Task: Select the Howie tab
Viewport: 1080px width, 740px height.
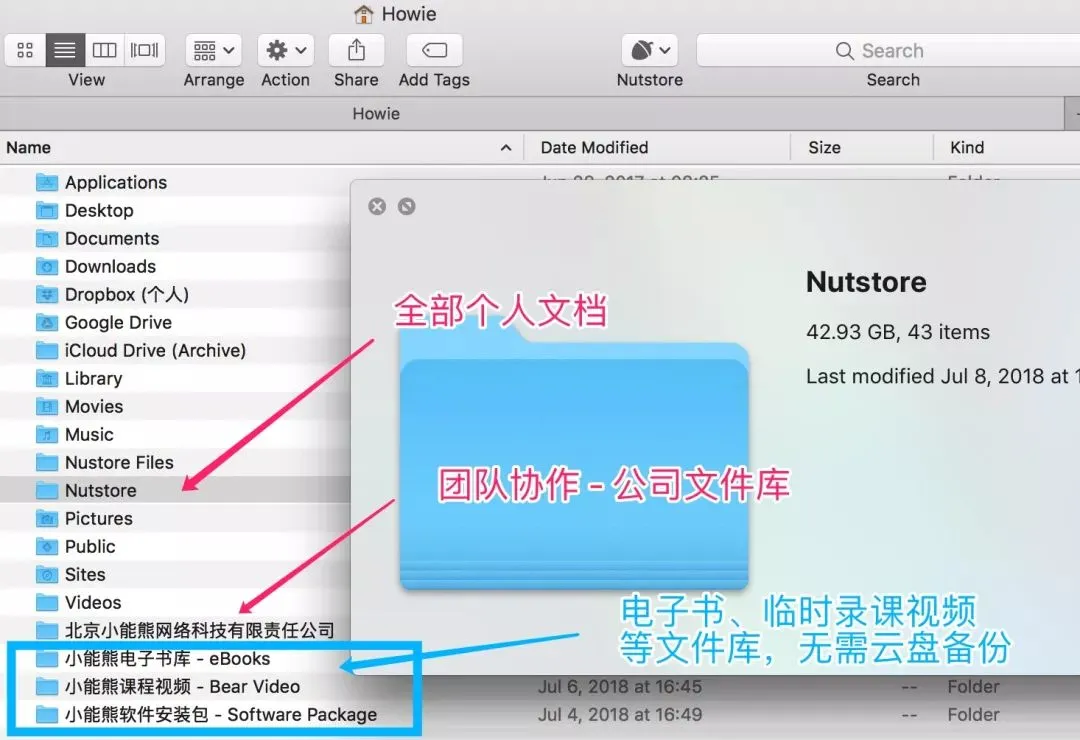Action: coord(376,114)
